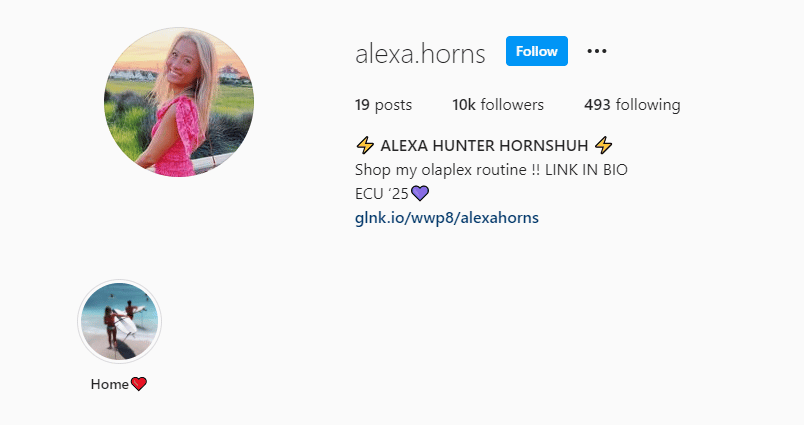View the large profile picture
The width and height of the screenshot is (804, 425).
point(179,102)
